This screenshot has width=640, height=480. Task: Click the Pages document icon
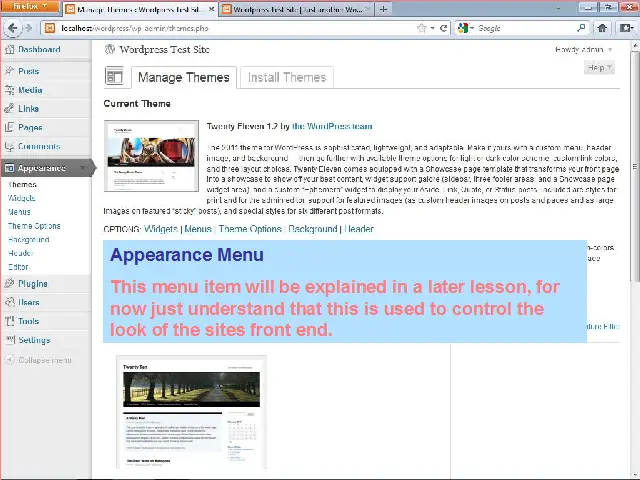point(9,127)
